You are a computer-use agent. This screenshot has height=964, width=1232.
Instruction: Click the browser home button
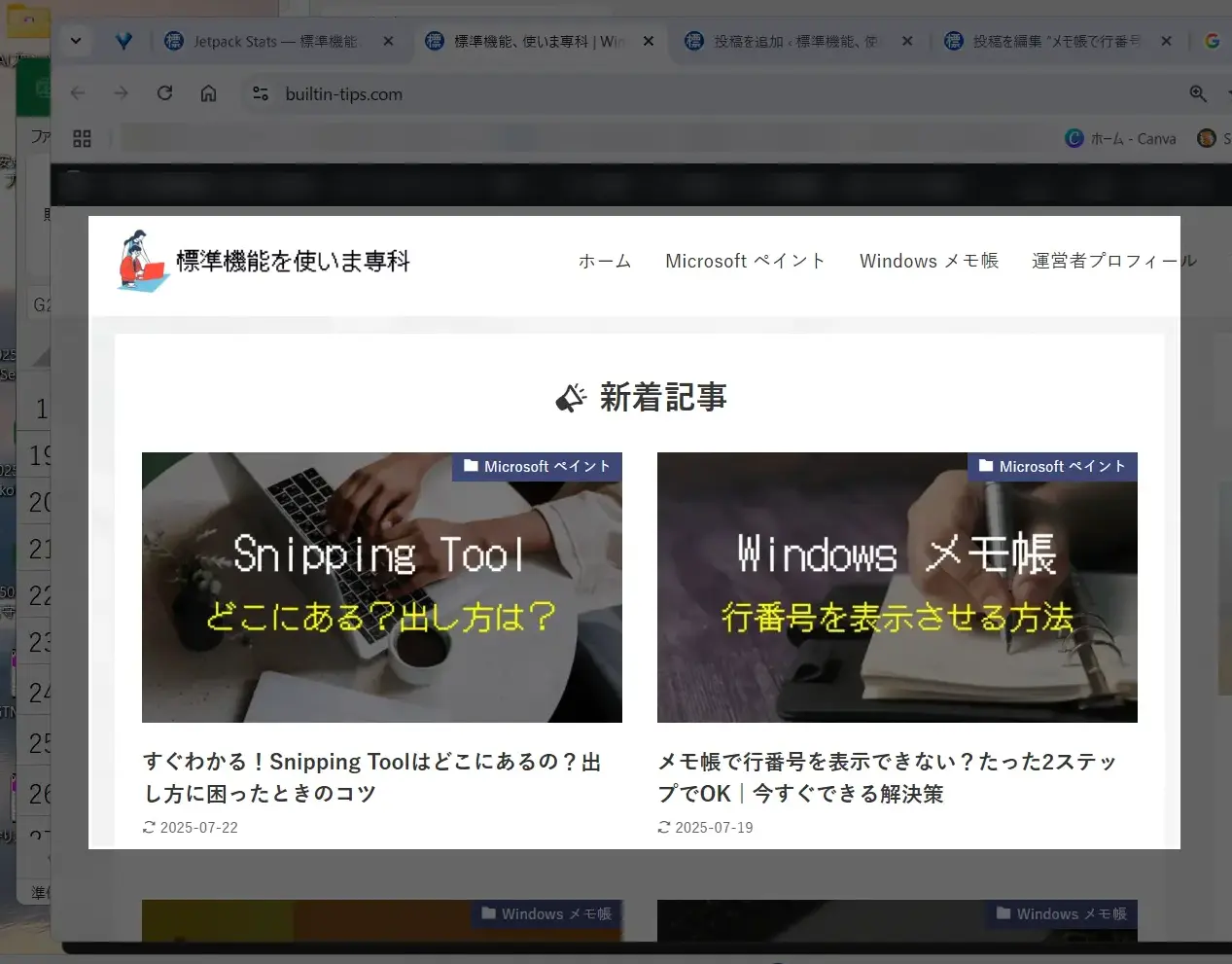tap(208, 93)
